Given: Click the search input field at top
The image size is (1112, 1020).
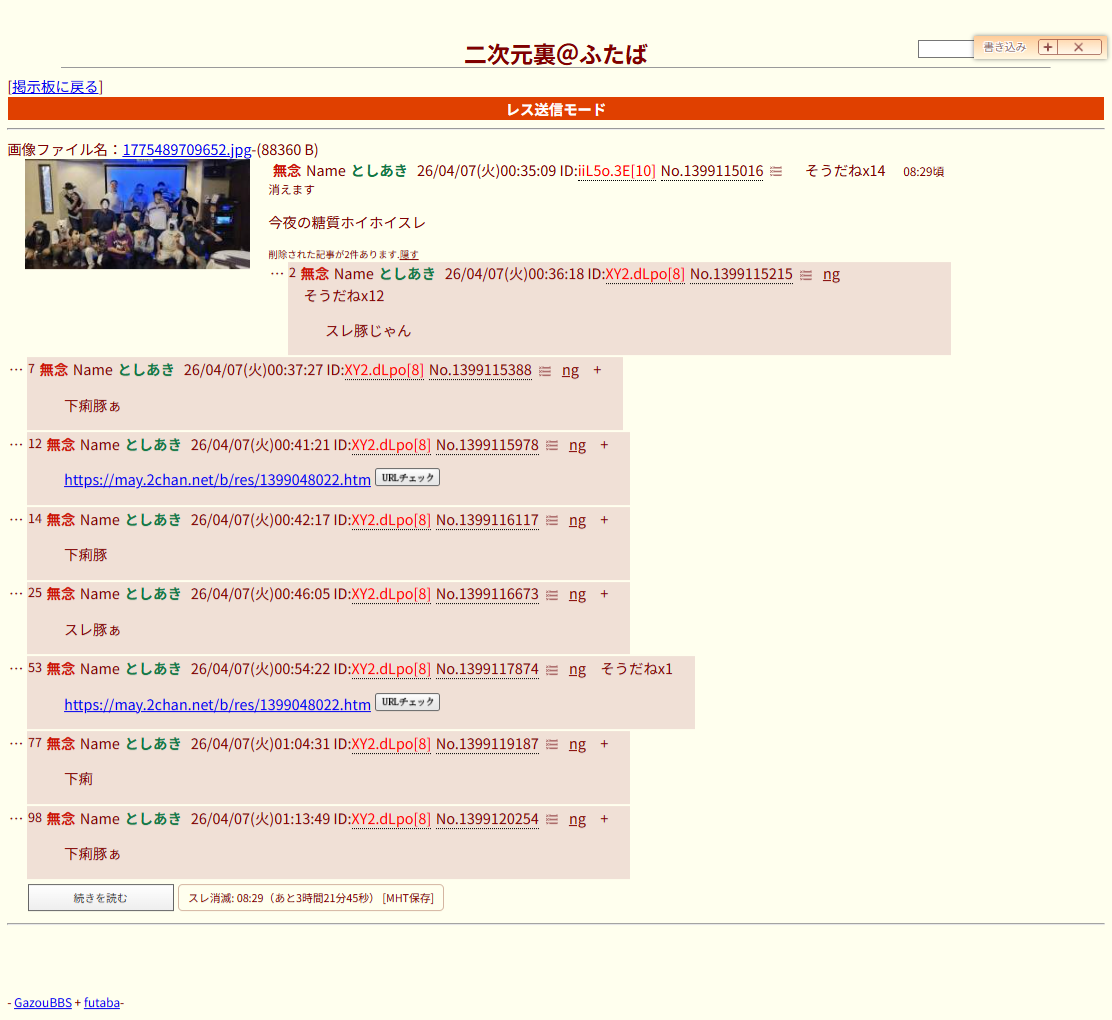Looking at the screenshot, I should (945, 49).
